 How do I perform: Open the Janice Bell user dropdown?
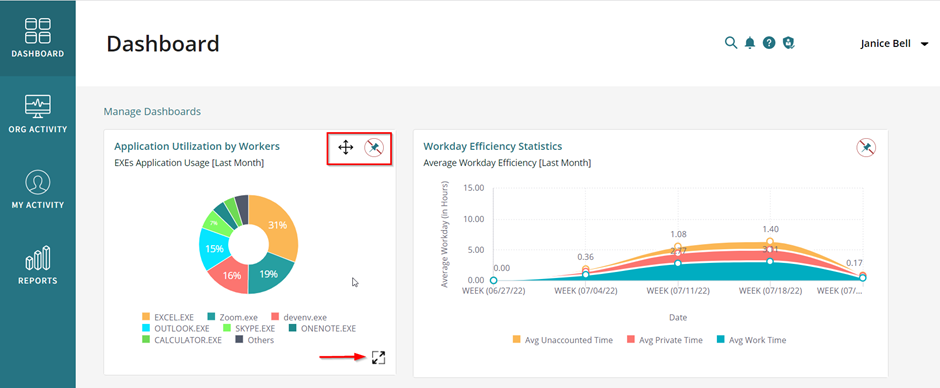894,44
